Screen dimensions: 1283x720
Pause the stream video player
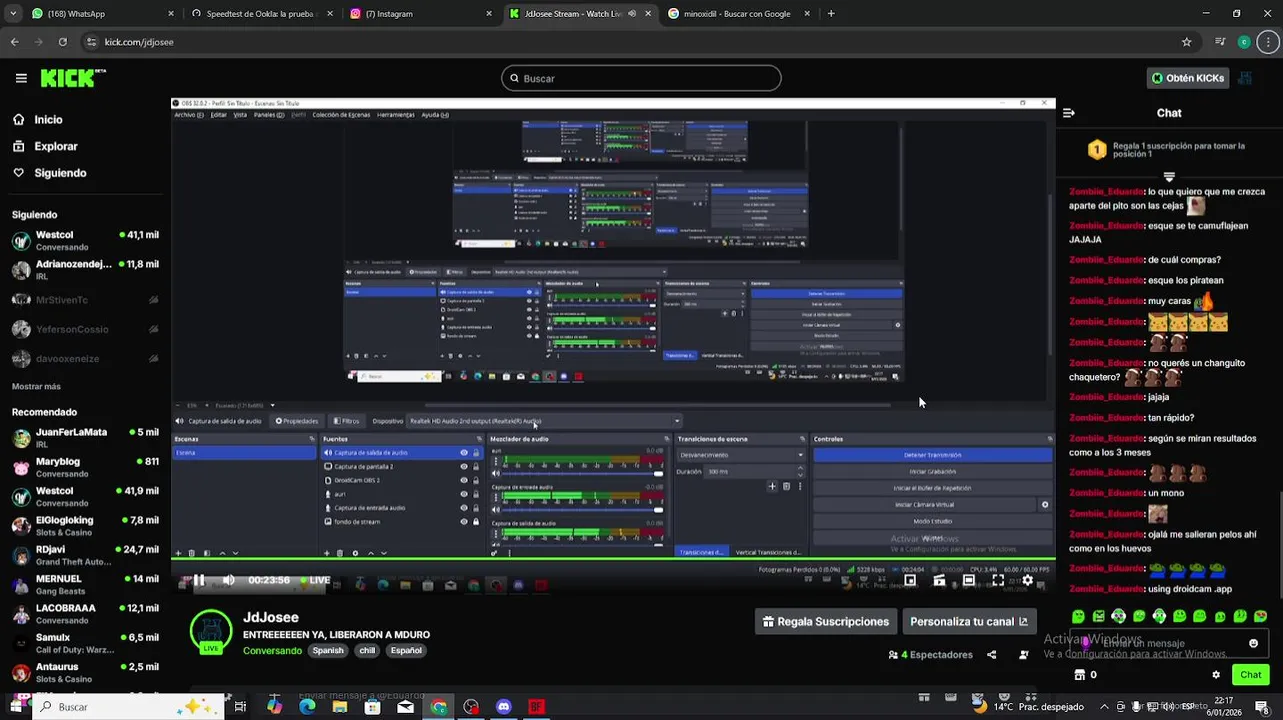(198, 580)
